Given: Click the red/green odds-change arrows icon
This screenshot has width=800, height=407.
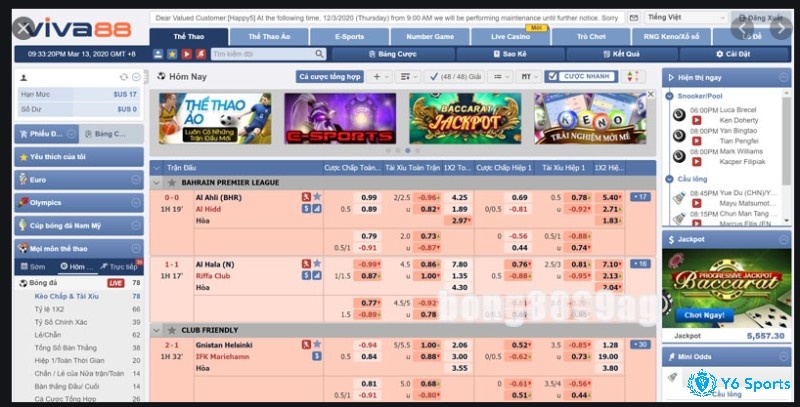Looking at the screenshot, I should tap(633, 77).
